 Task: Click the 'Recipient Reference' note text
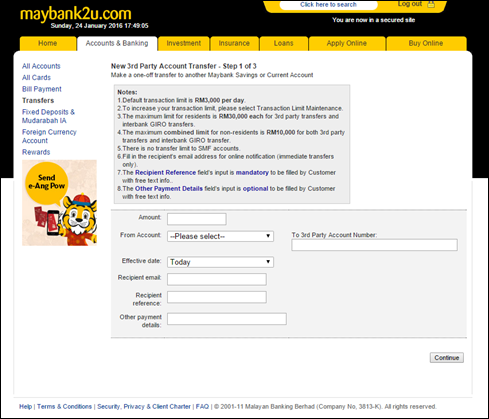pos(165,173)
